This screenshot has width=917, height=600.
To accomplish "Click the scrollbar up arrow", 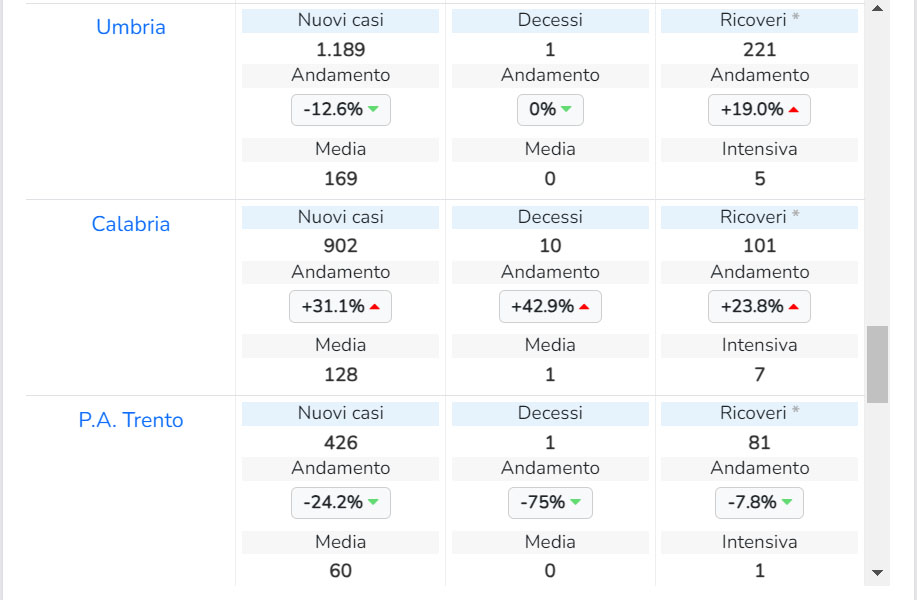I will pyautogui.click(x=877, y=9).
